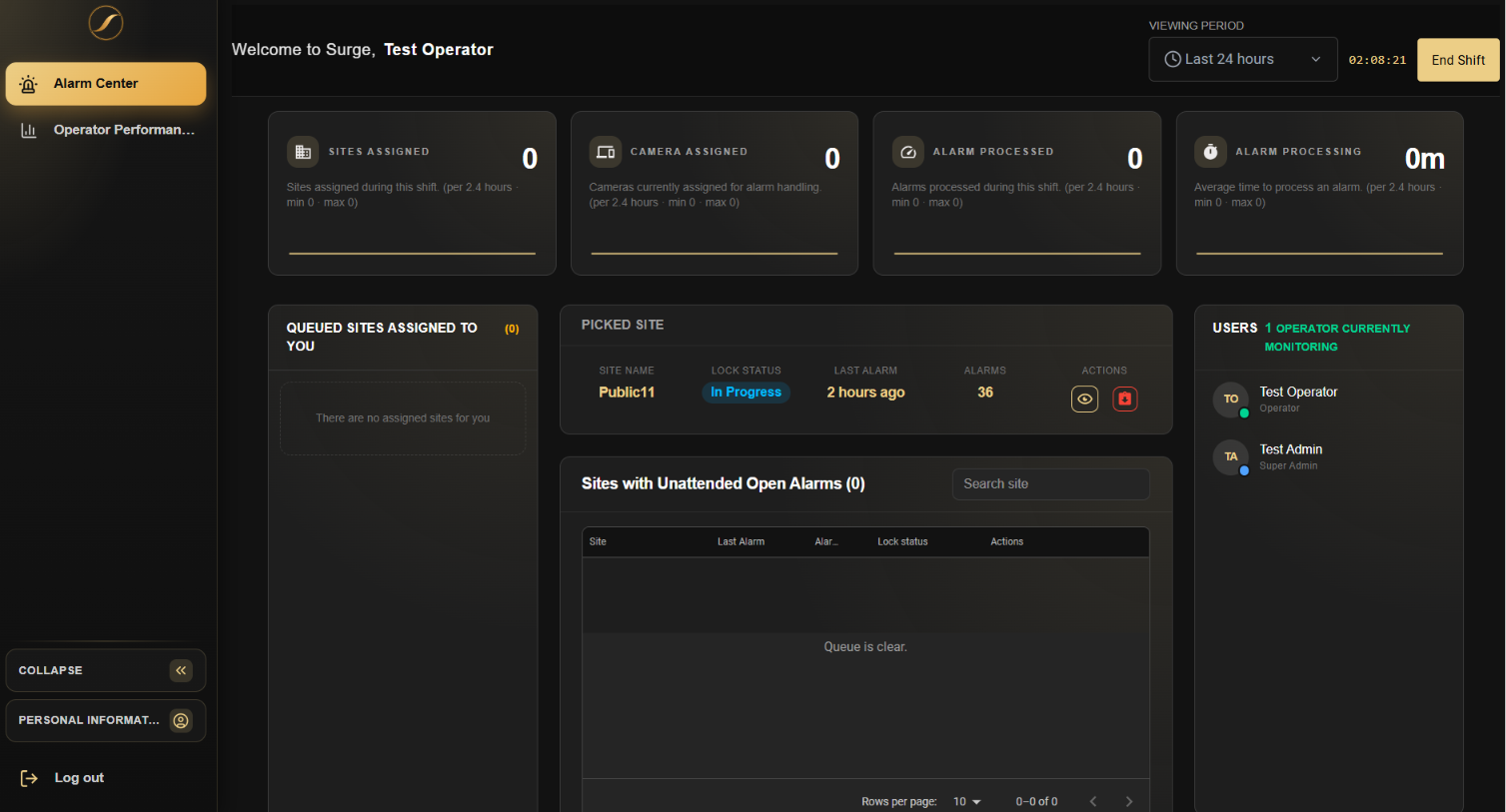Focus the Search site field
The width and height of the screenshot is (1506, 812).
pyautogui.click(x=1050, y=484)
